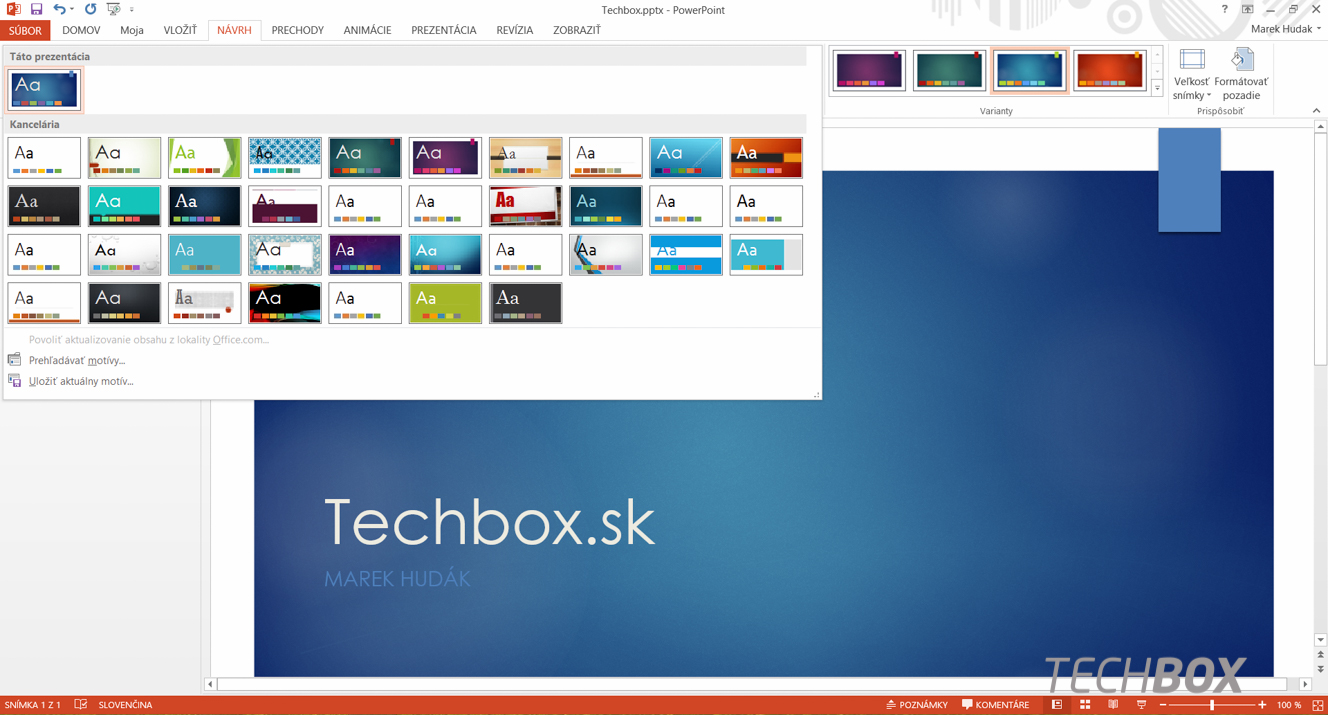Viewport: 1328px width, 715px height.
Task: Click the horizontal scrollbar right arrow
Action: point(1305,684)
